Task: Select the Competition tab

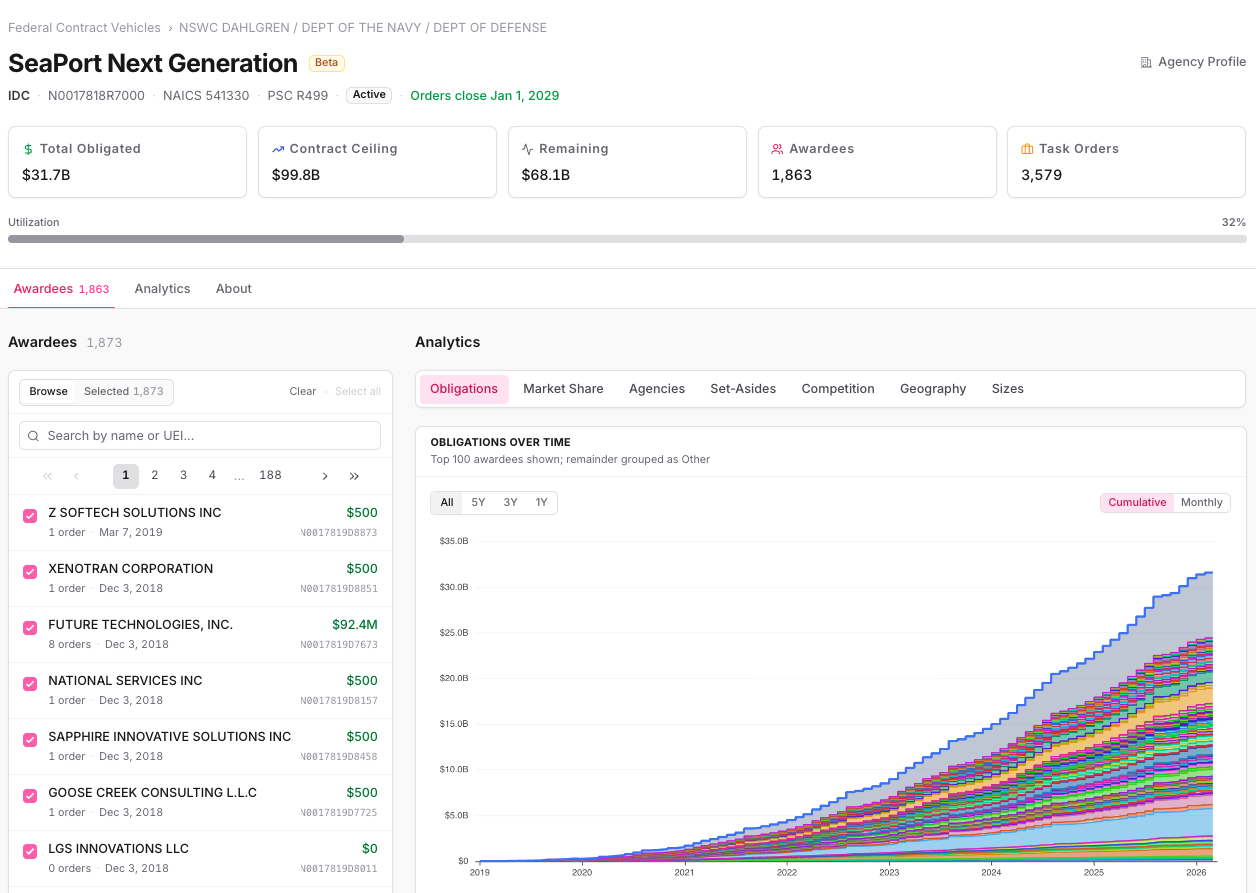Action: pos(838,389)
